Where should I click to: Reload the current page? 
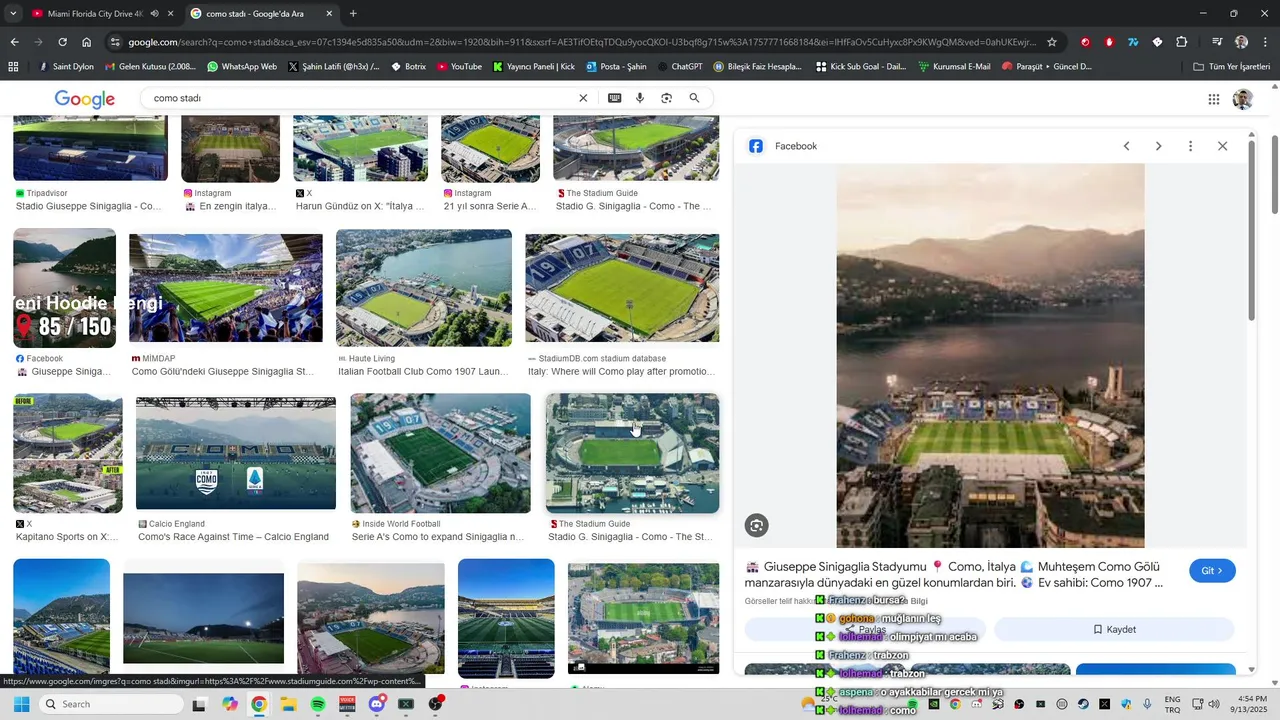click(x=62, y=42)
